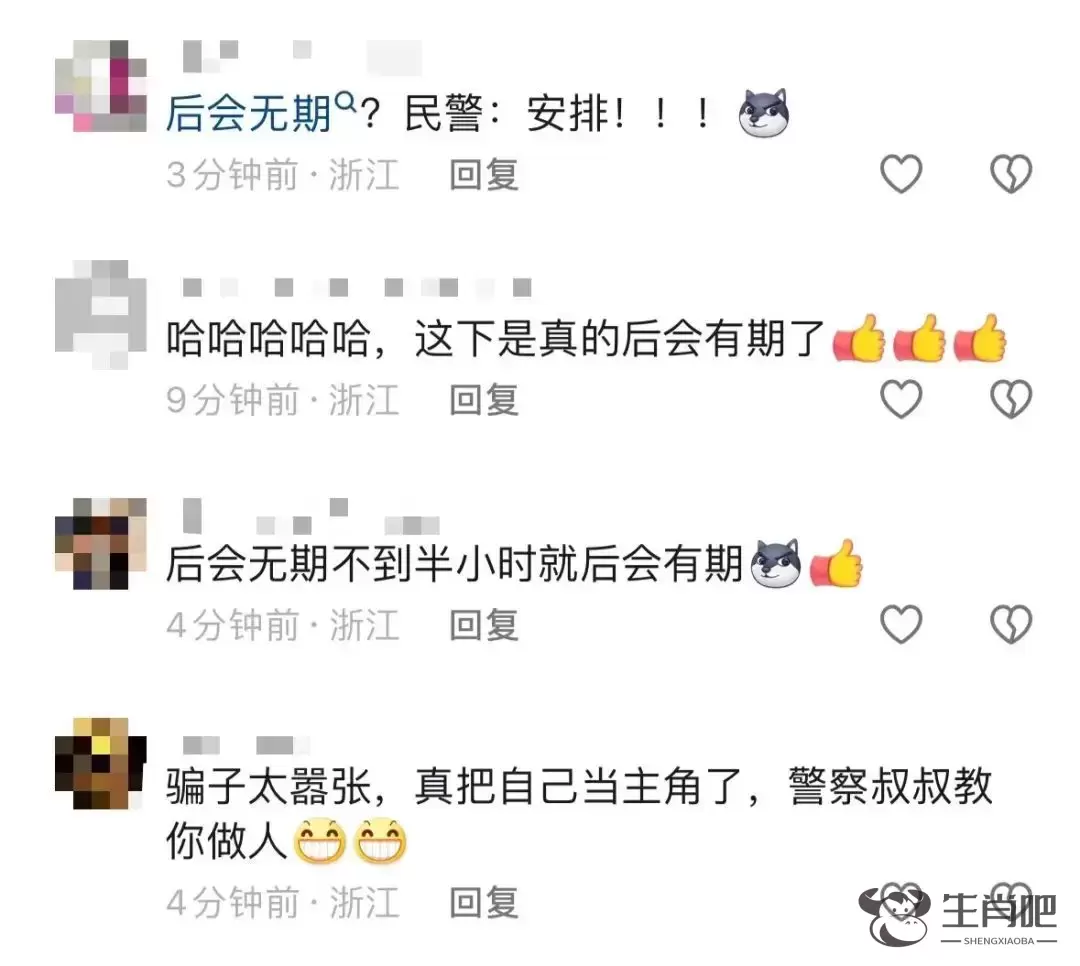Open fourth commenter's brown-yellow avatar
Screen dimensions: 1080x966
101,763
